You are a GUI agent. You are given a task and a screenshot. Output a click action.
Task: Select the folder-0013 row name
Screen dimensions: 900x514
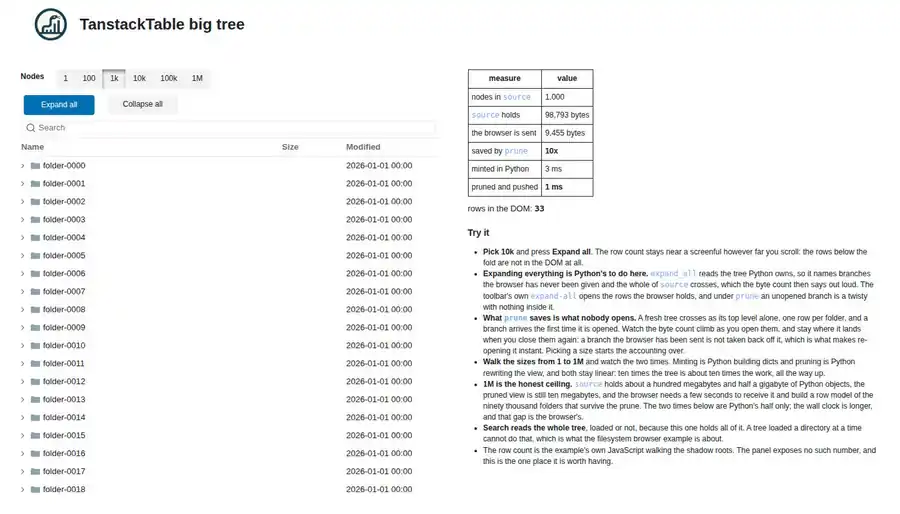click(64, 399)
